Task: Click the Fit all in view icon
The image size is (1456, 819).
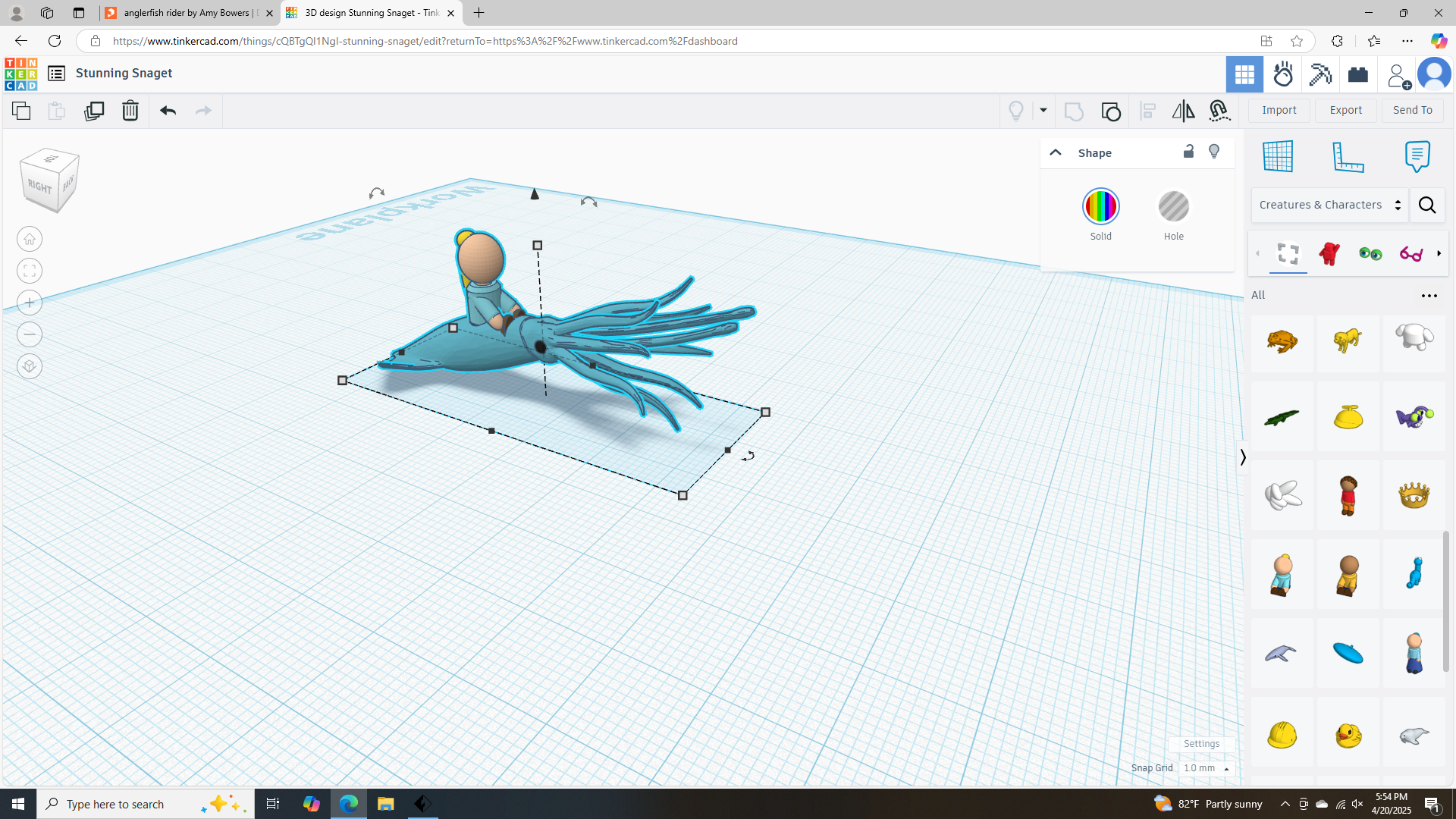Action: [x=30, y=271]
